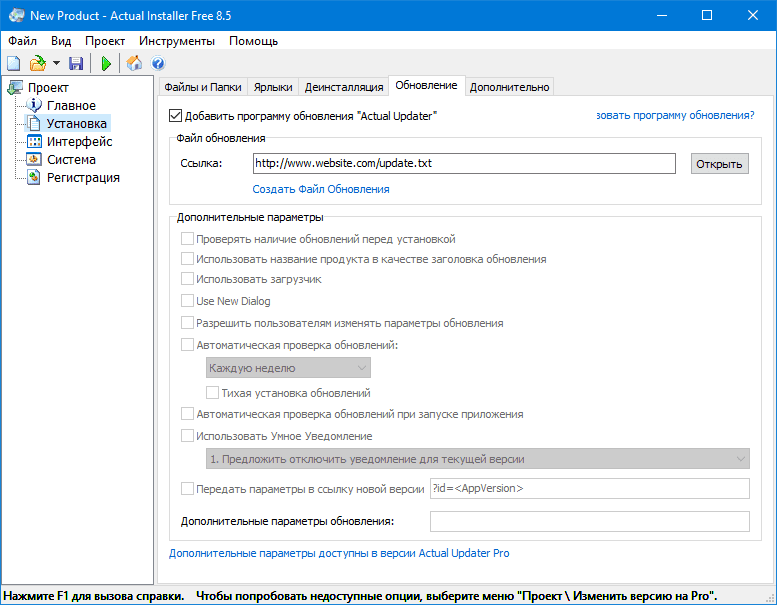
Task: Select Регистрация in project tree
Action: [x=83, y=177]
